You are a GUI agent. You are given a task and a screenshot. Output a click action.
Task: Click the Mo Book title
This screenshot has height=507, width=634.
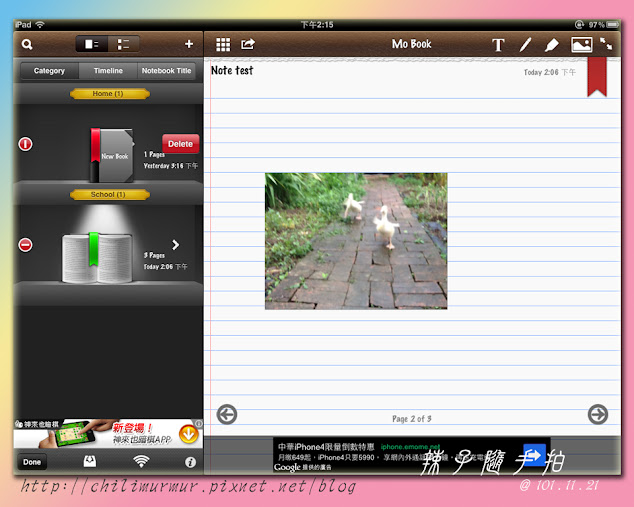click(x=412, y=44)
